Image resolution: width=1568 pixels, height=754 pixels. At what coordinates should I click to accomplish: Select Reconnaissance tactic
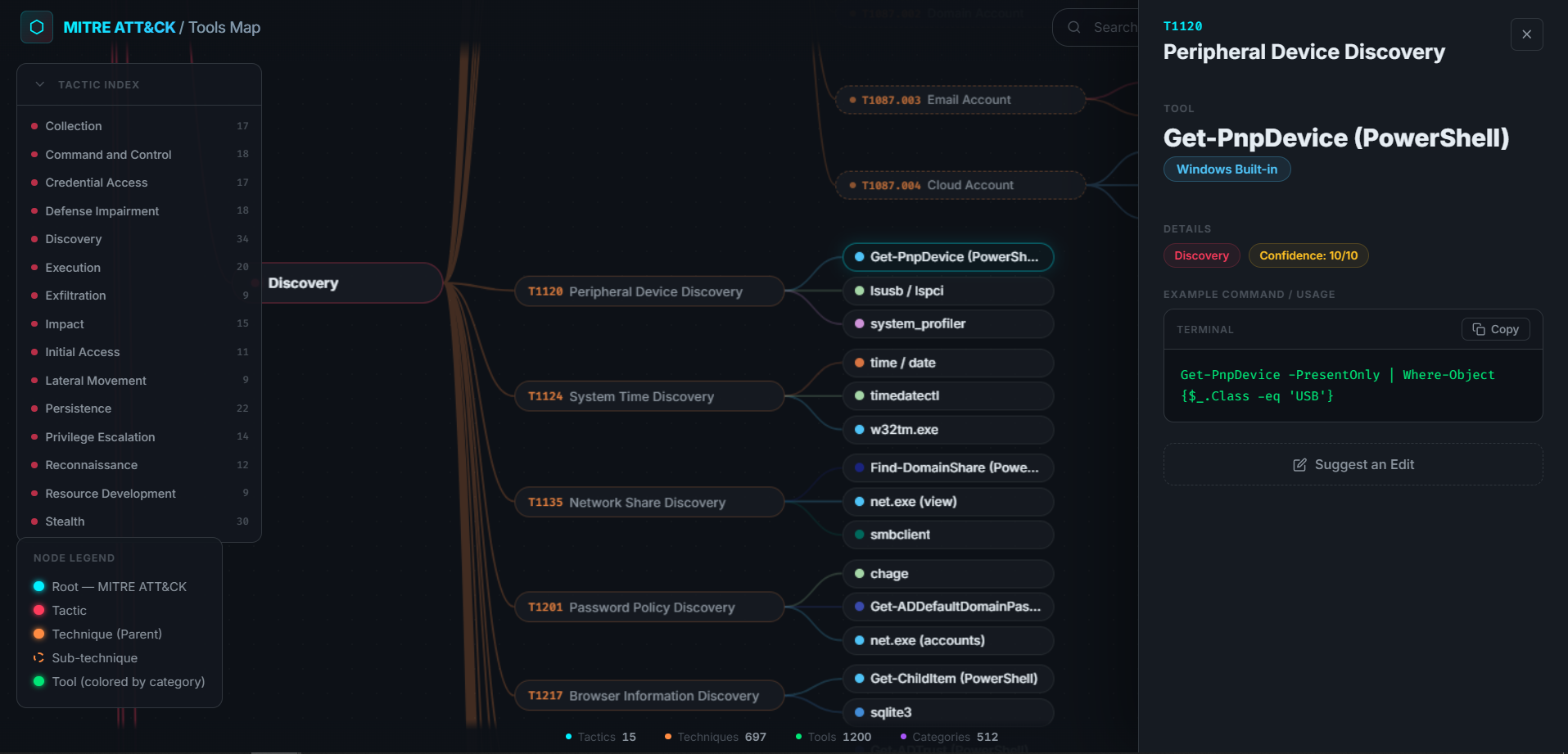tap(139, 465)
